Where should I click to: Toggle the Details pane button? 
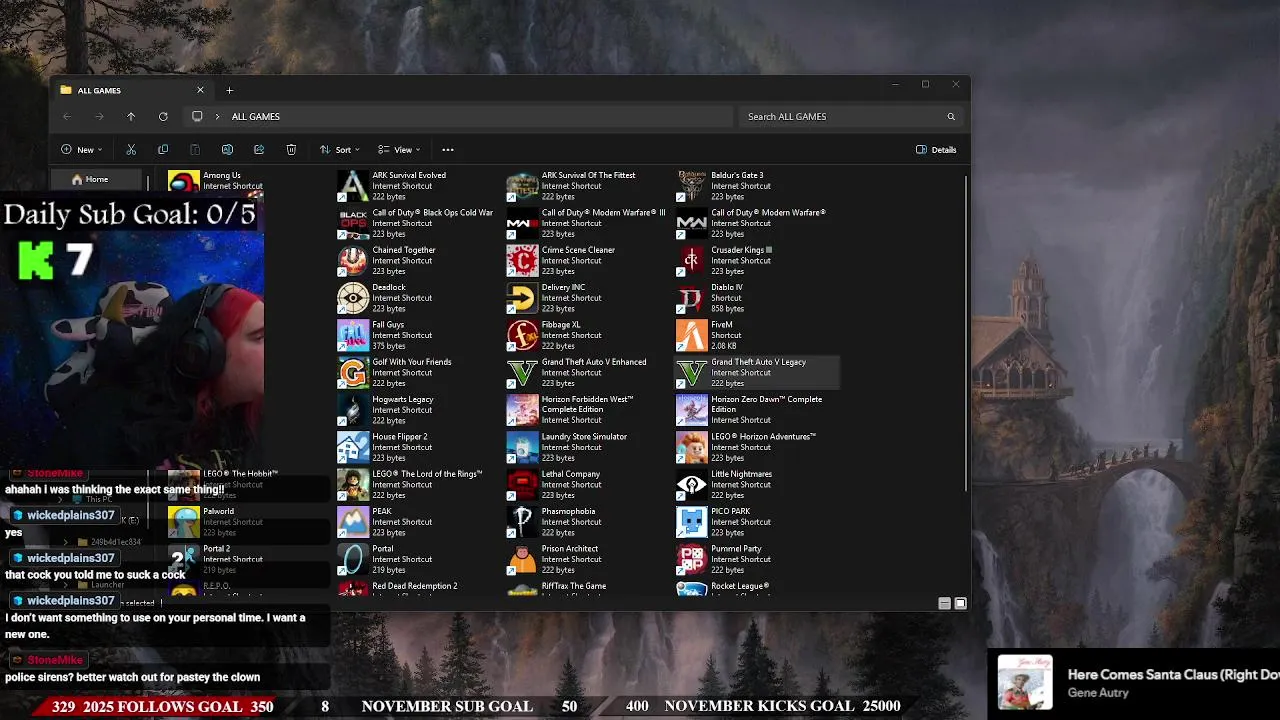[x=937, y=150]
